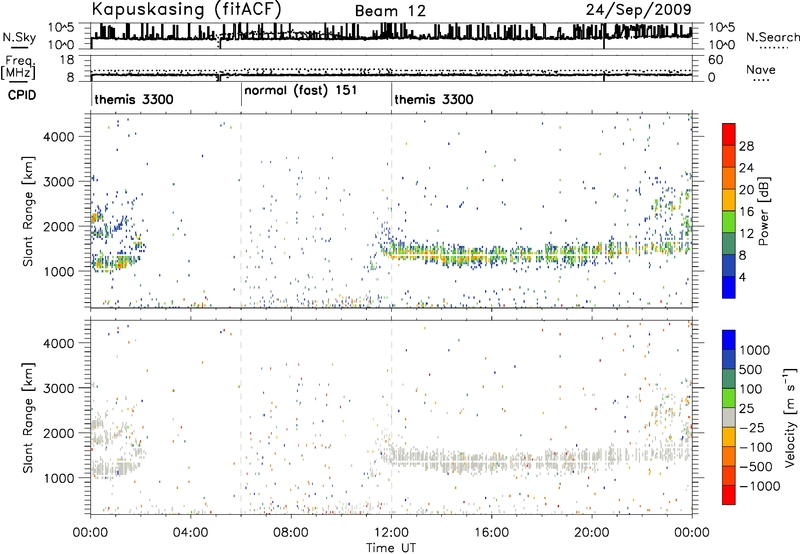Click the 24/Sep/2009 date label
The width and height of the screenshot is (800, 554).
tap(639, 9)
